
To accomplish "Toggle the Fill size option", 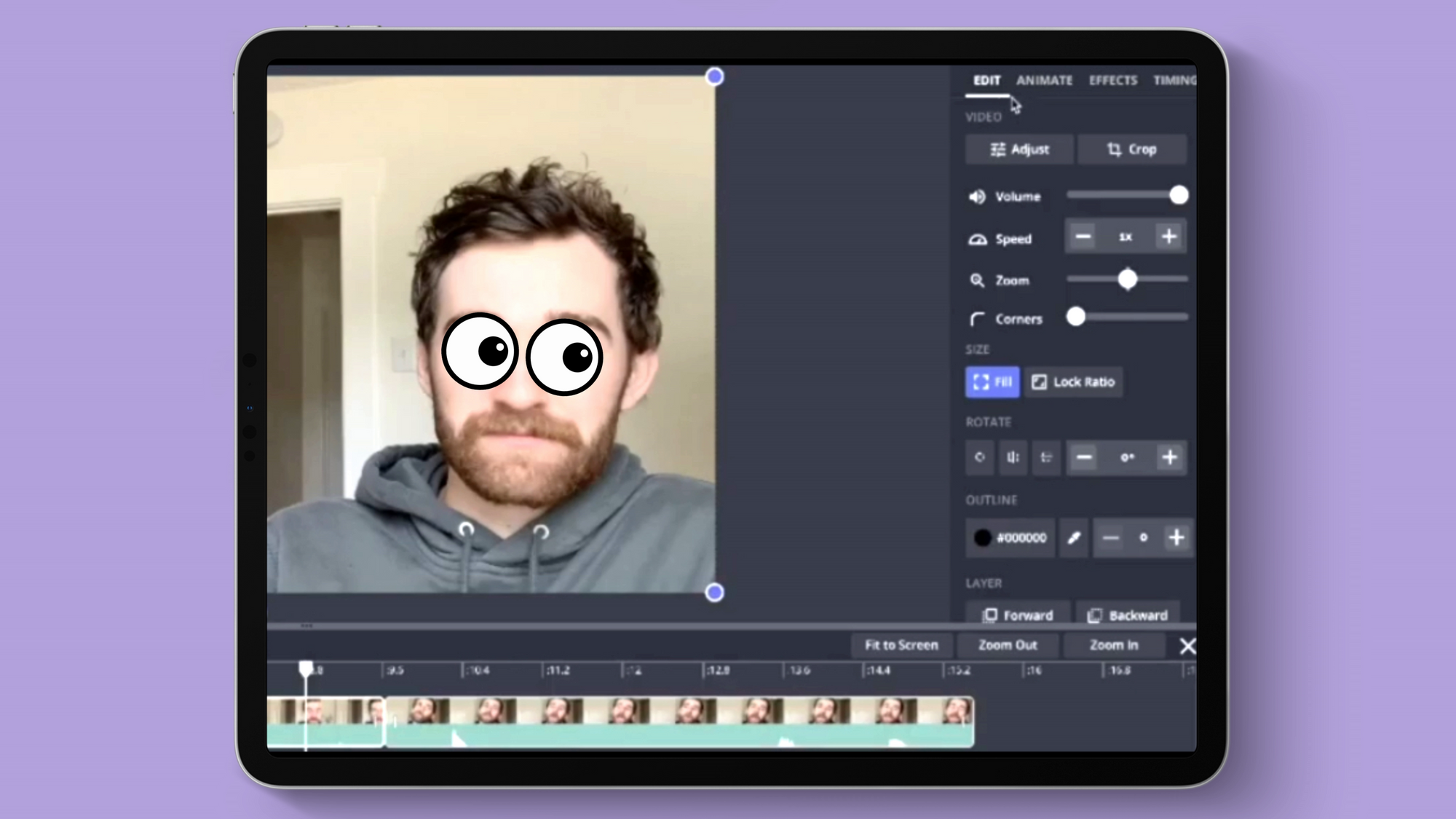I will 992,381.
